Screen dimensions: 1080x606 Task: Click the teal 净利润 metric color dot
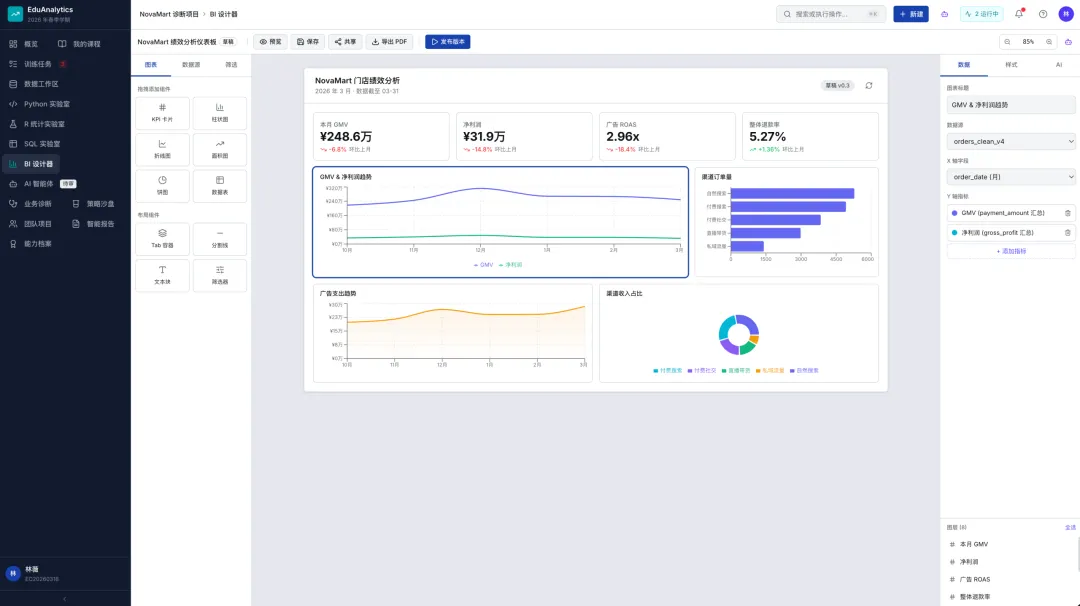click(x=954, y=233)
